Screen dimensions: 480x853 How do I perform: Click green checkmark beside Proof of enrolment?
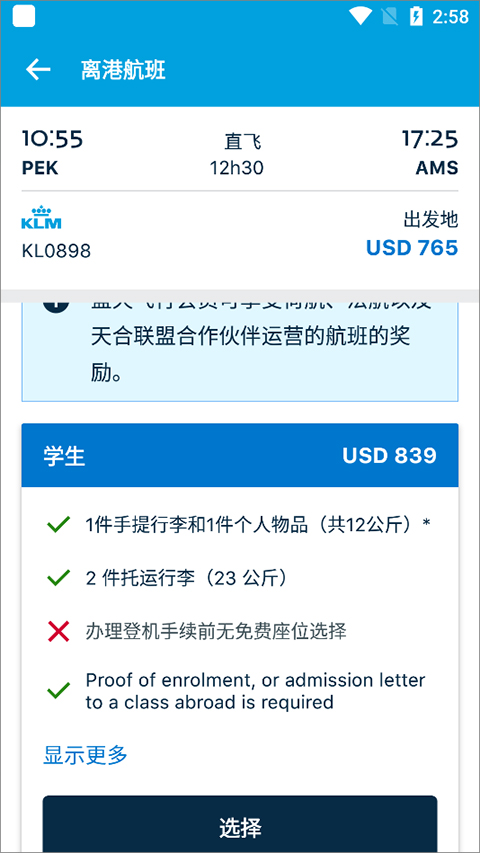[x=58, y=690]
